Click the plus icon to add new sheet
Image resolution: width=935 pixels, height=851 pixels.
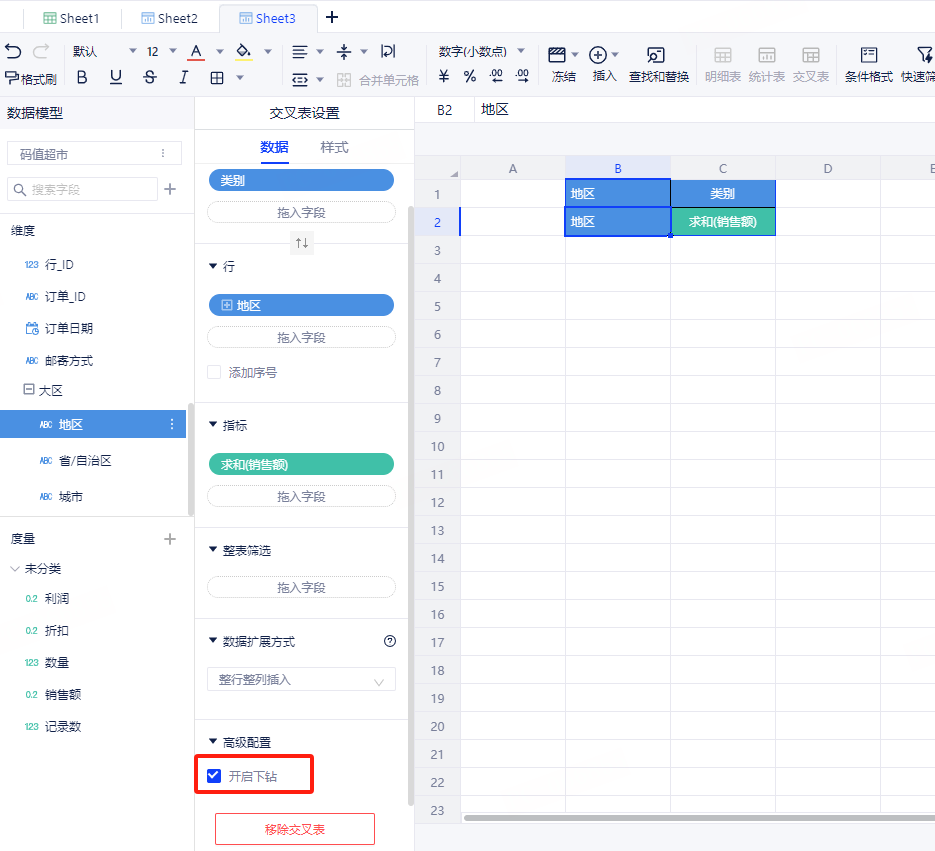tap(333, 18)
